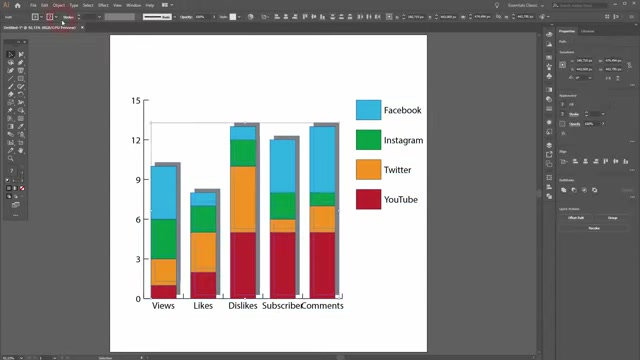640x360 pixels.
Task: Expand the Opacity flyout in Properties
Action: [x=603, y=124]
